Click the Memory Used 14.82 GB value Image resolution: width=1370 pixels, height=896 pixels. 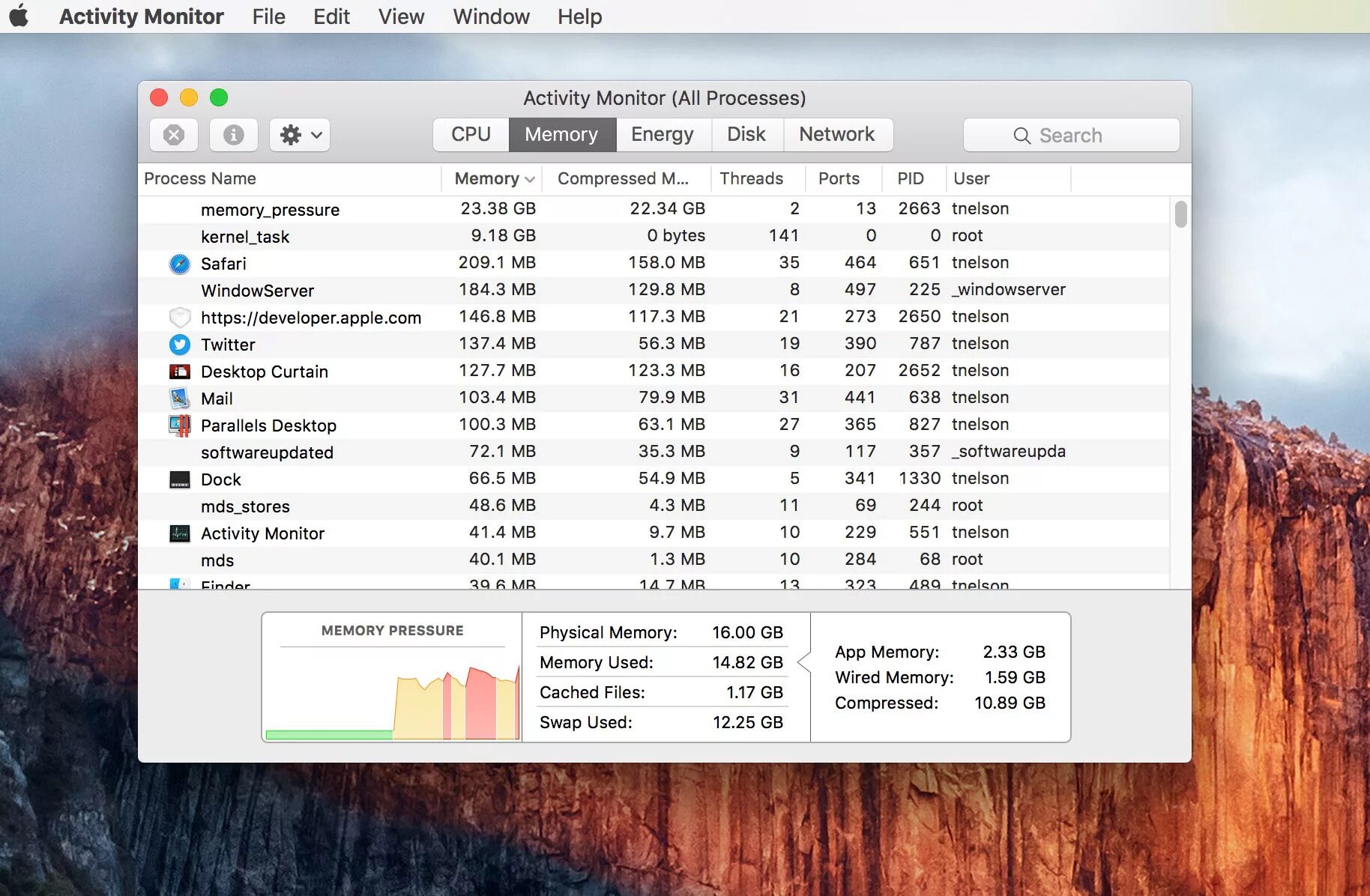pyautogui.click(x=747, y=663)
